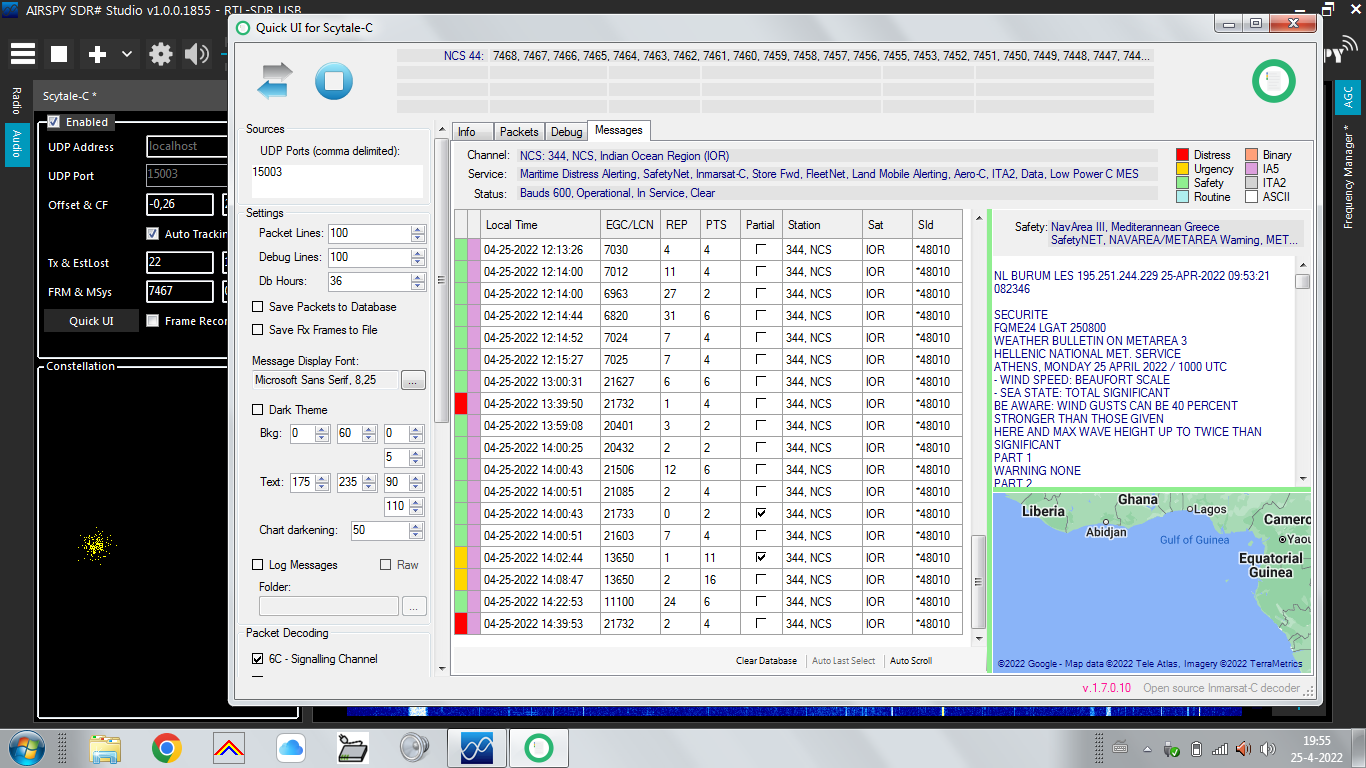
Task: Click Lagos on the map
Action: pyautogui.click(x=1209, y=510)
